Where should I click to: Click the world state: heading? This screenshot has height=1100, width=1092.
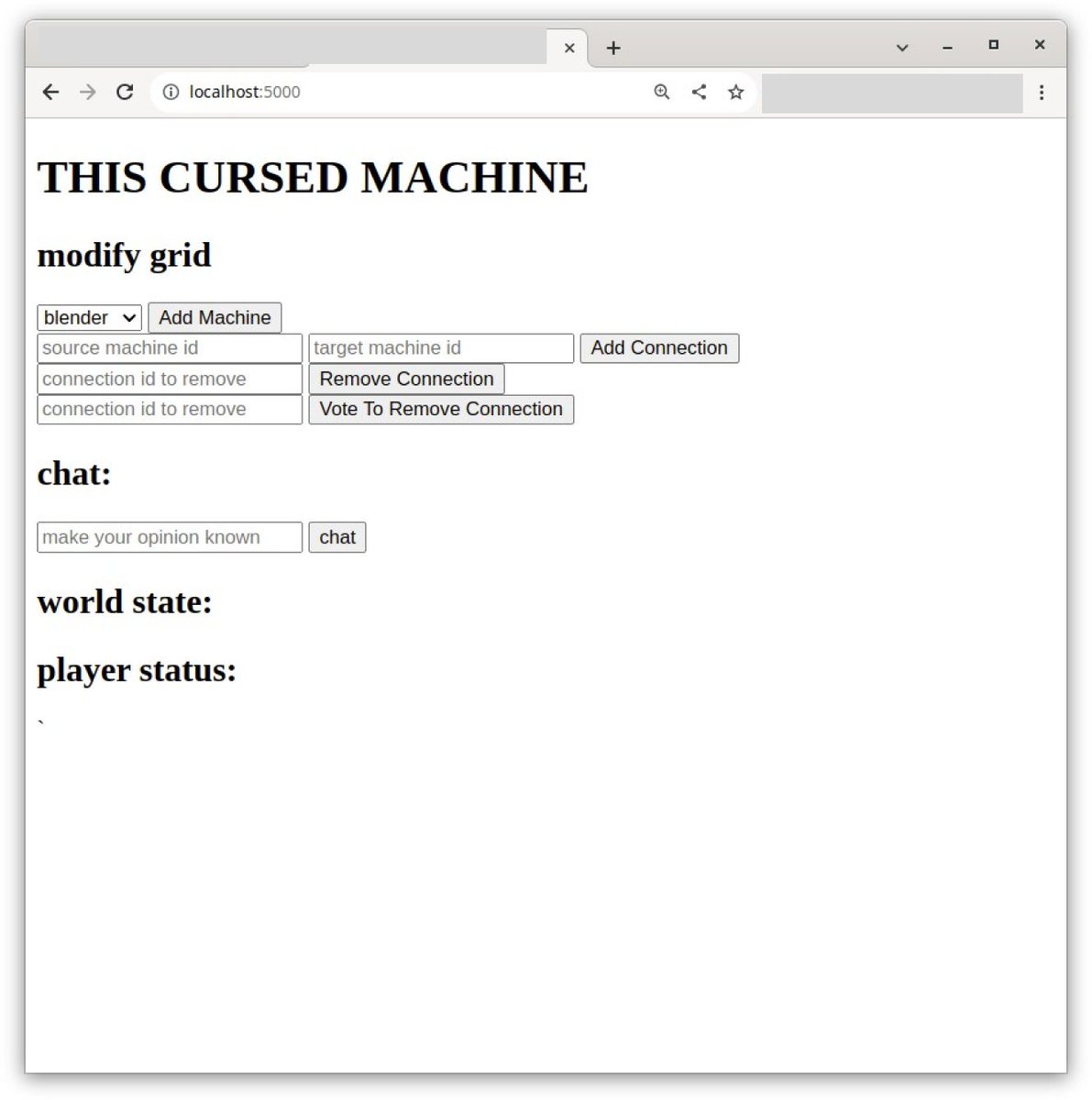[125, 602]
